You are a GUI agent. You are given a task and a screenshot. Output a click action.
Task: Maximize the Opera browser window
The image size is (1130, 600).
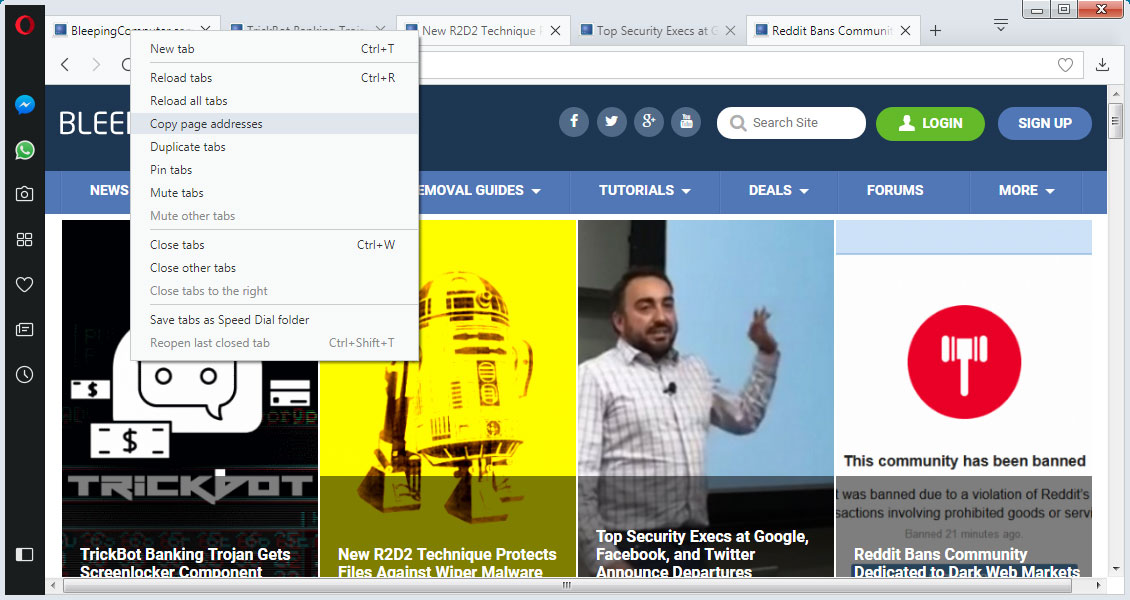point(1064,9)
